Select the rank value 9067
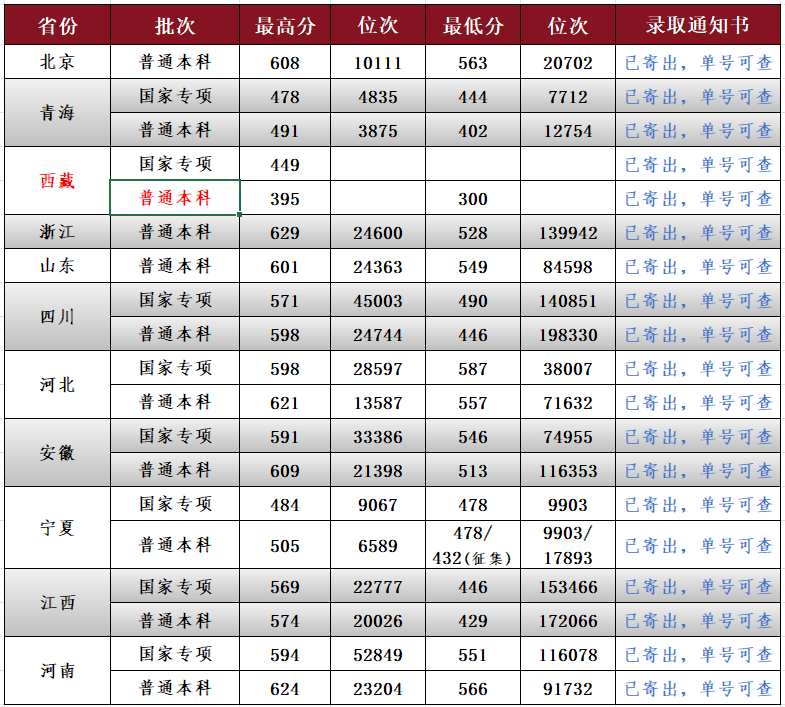The height and width of the screenshot is (707, 785). pyautogui.click(x=378, y=505)
